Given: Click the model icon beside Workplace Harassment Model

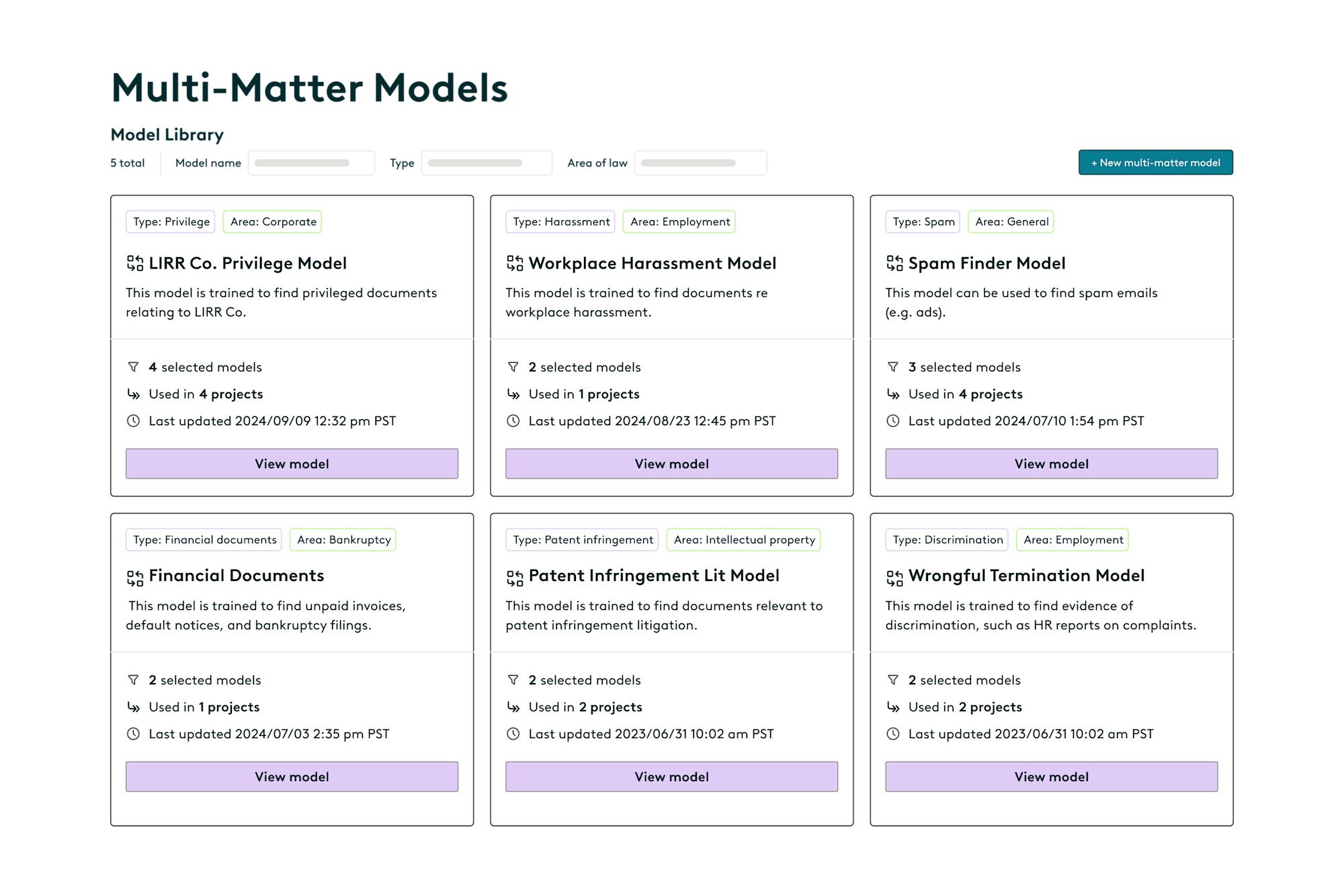Looking at the screenshot, I should [x=515, y=263].
